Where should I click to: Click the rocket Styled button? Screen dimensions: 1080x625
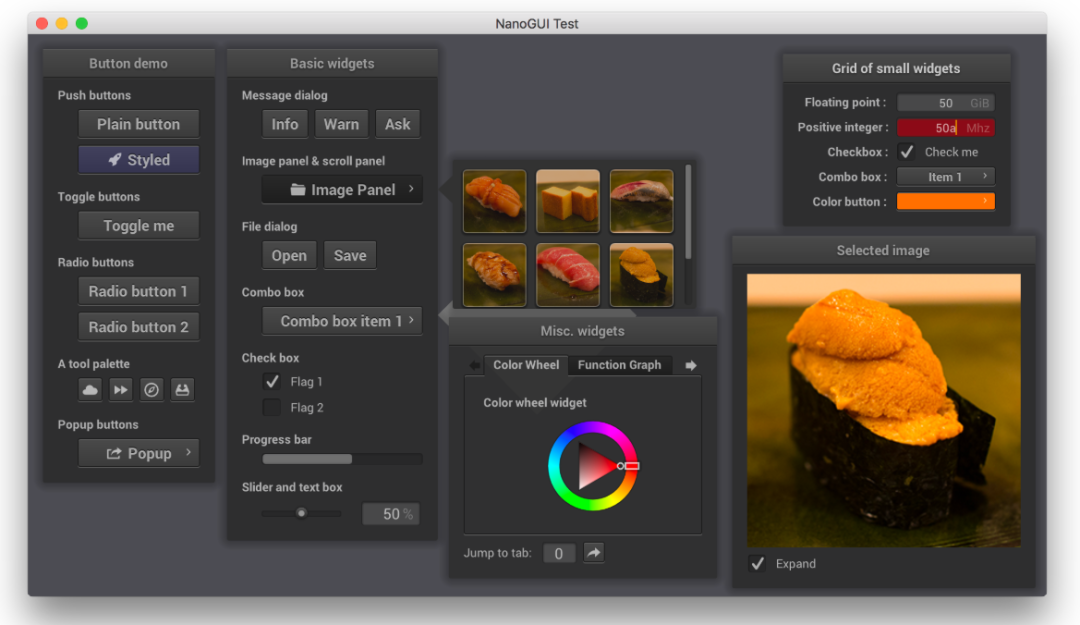[x=138, y=160]
